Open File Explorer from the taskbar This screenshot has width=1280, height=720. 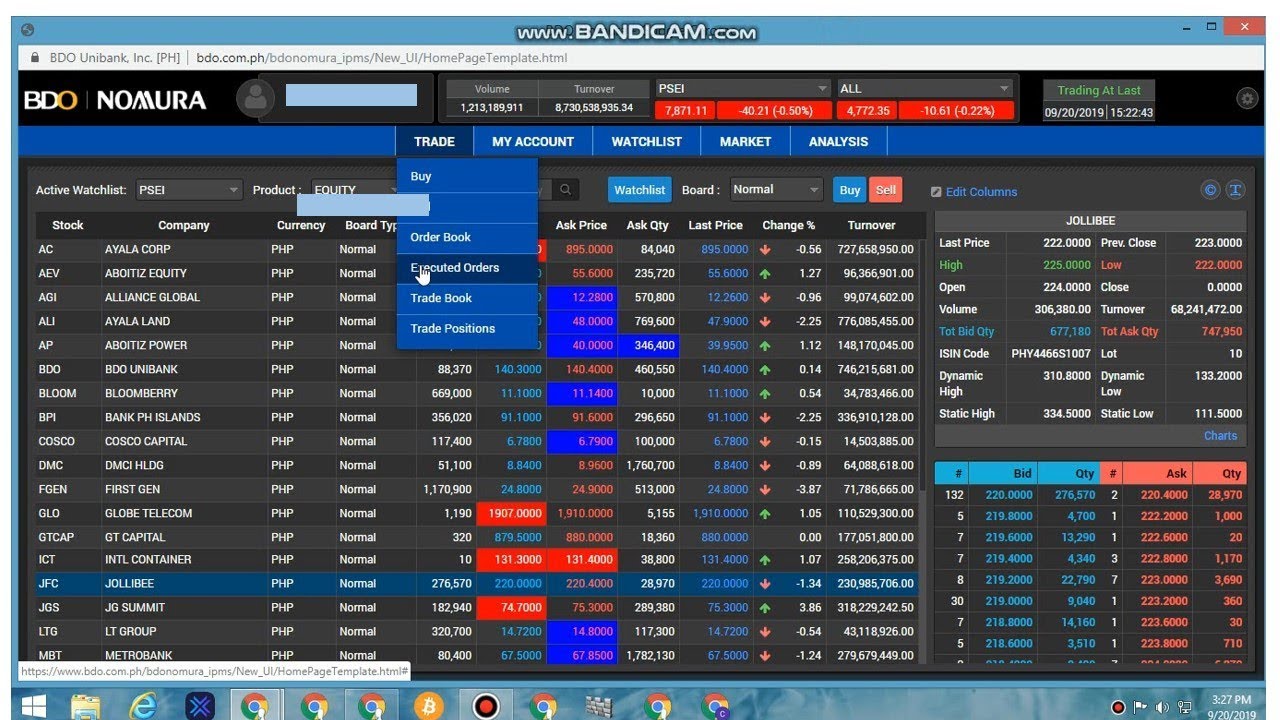click(86, 706)
